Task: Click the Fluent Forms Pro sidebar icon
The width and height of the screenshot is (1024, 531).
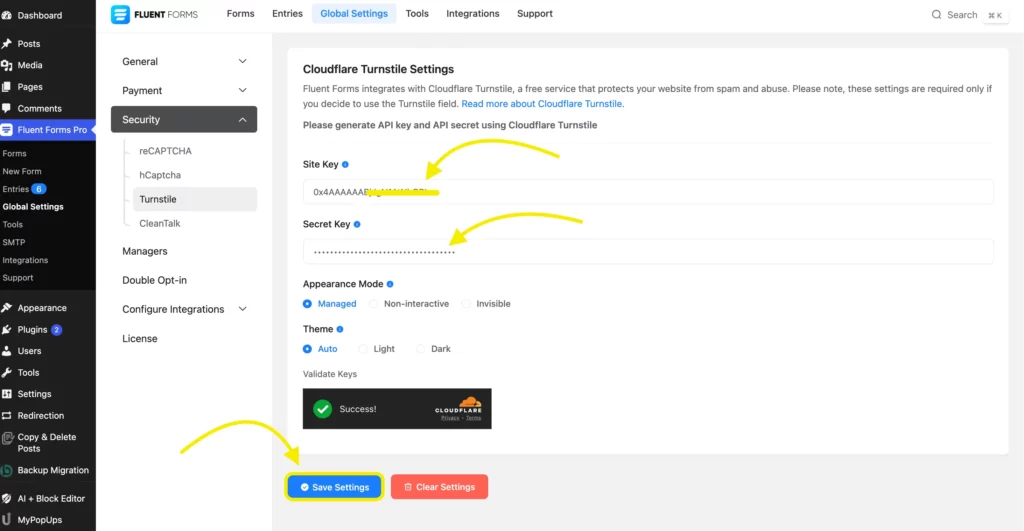Action: (7, 130)
